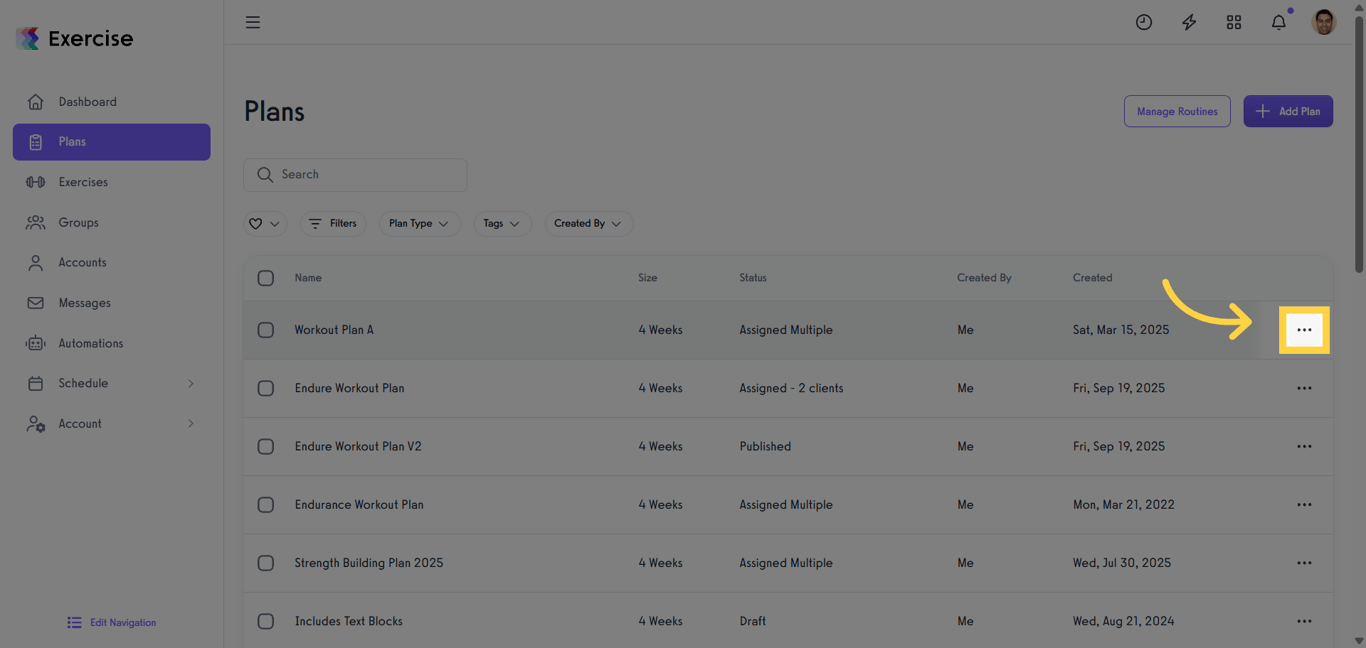Image resolution: width=1366 pixels, height=648 pixels.
Task: Check the Endurance Workout Plan checkbox
Action: pos(265,505)
